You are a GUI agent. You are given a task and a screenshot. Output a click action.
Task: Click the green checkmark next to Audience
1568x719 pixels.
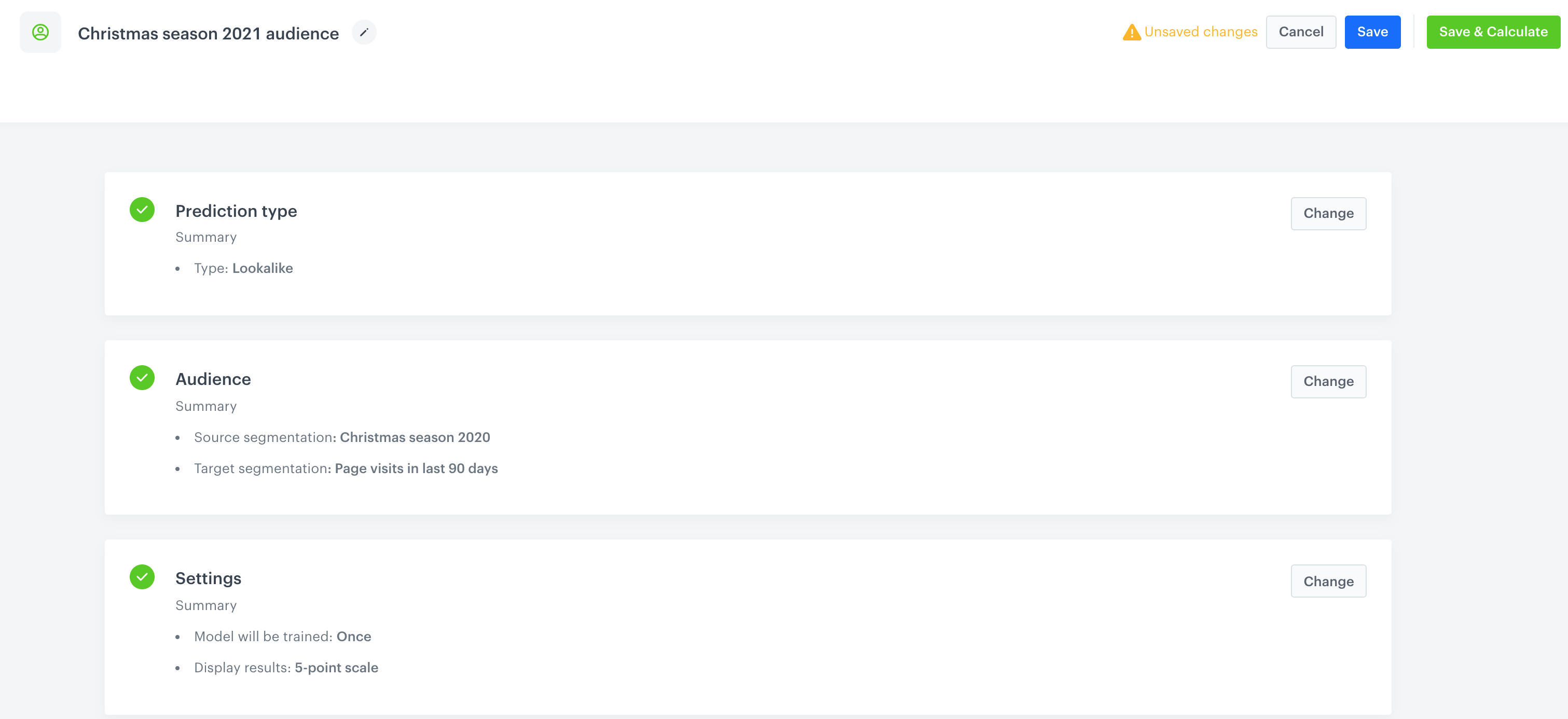(x=142, y=378)
